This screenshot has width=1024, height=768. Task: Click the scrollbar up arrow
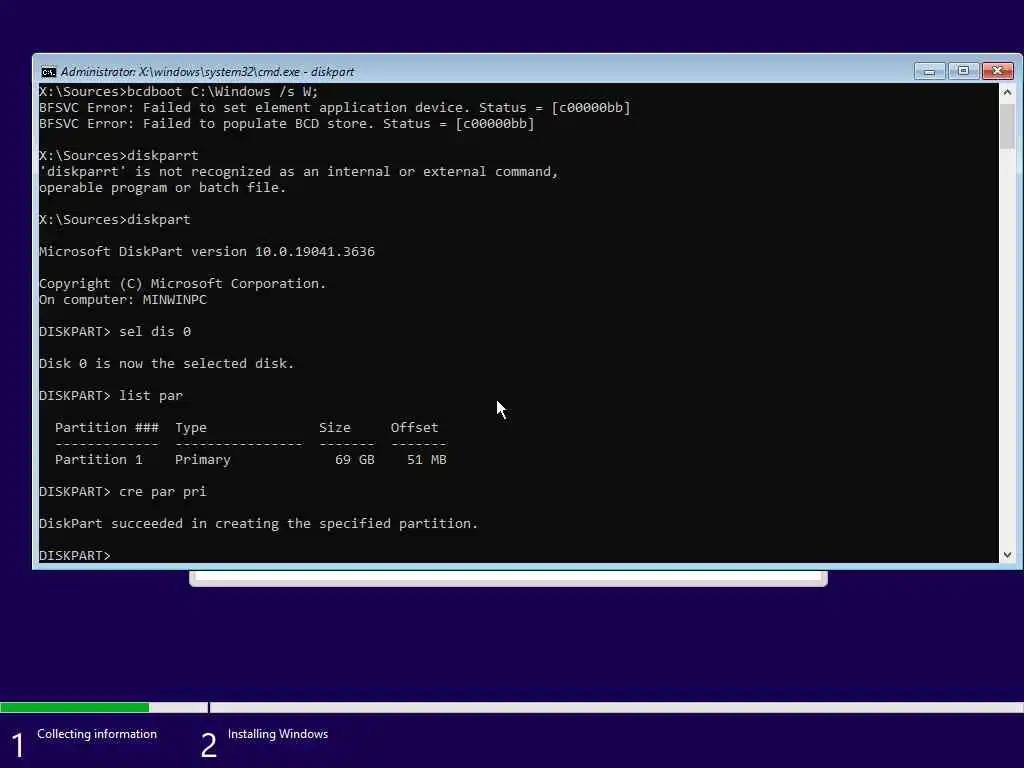[1007, 92]
